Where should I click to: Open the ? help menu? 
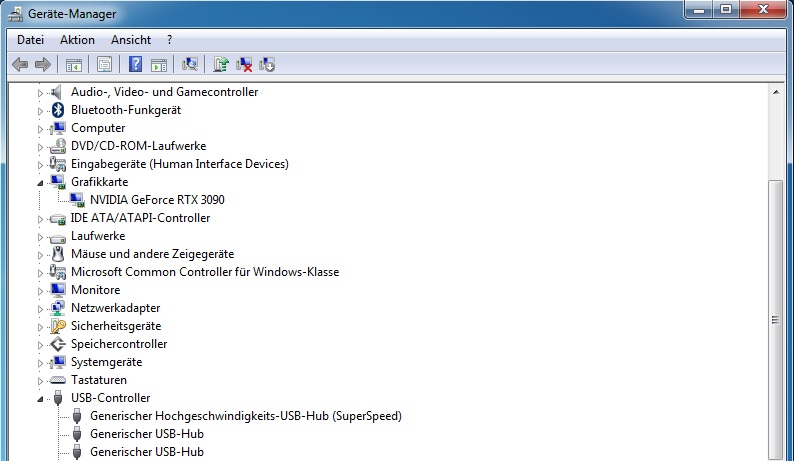[169, 40]
